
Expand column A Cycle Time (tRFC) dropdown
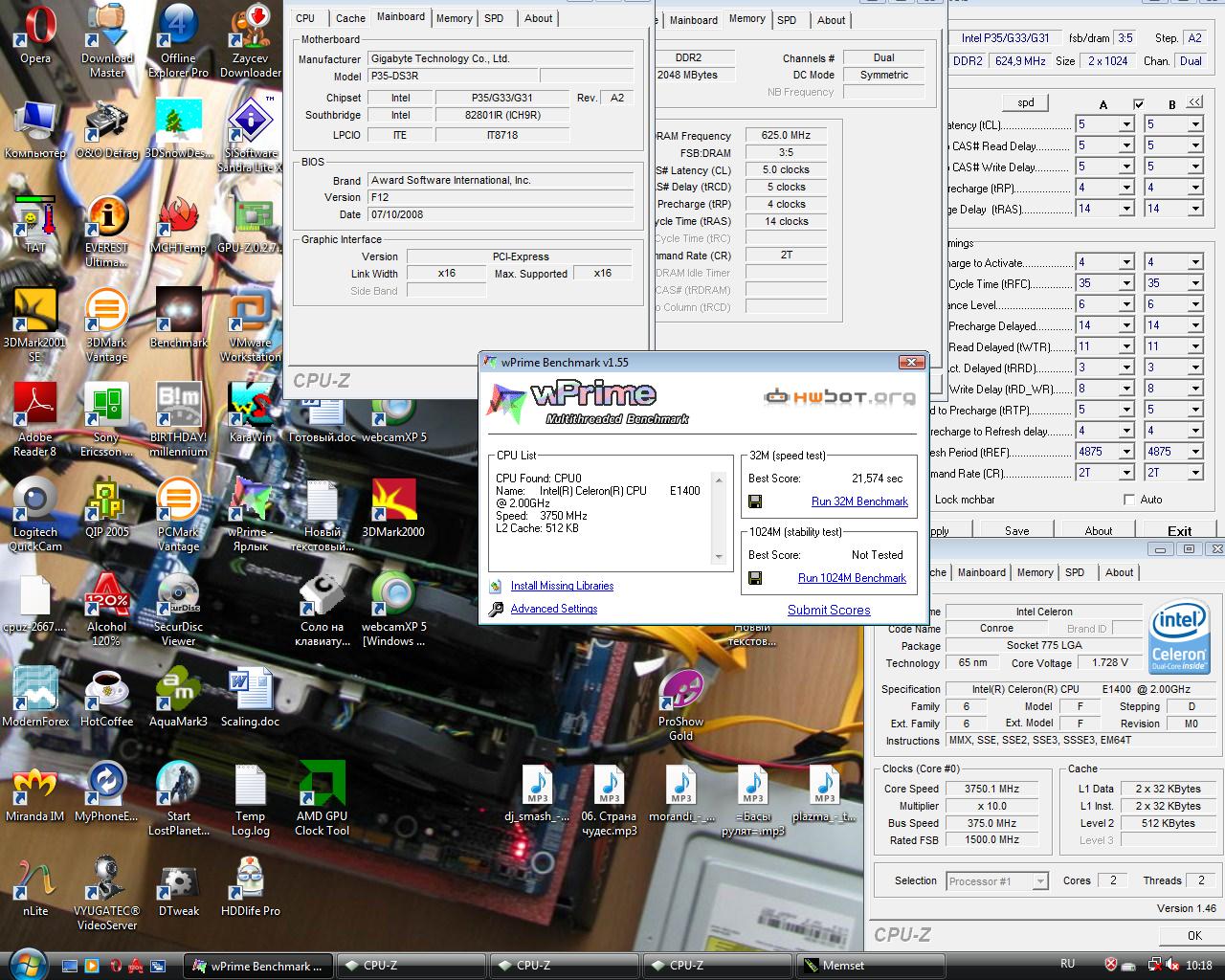(1126, 283)
